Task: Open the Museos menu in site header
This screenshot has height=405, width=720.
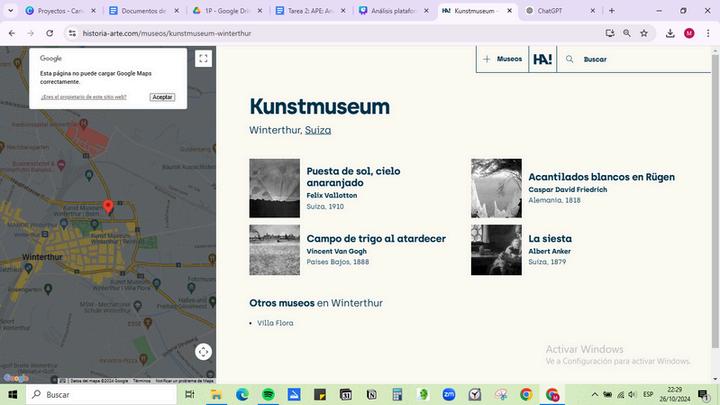Action: 502,59
